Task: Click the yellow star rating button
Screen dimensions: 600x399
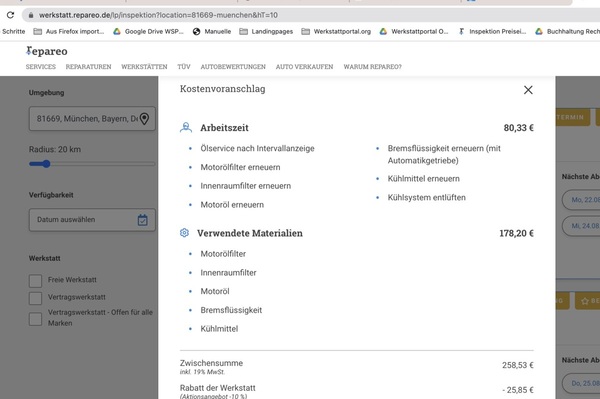Action: click(587, 301)
